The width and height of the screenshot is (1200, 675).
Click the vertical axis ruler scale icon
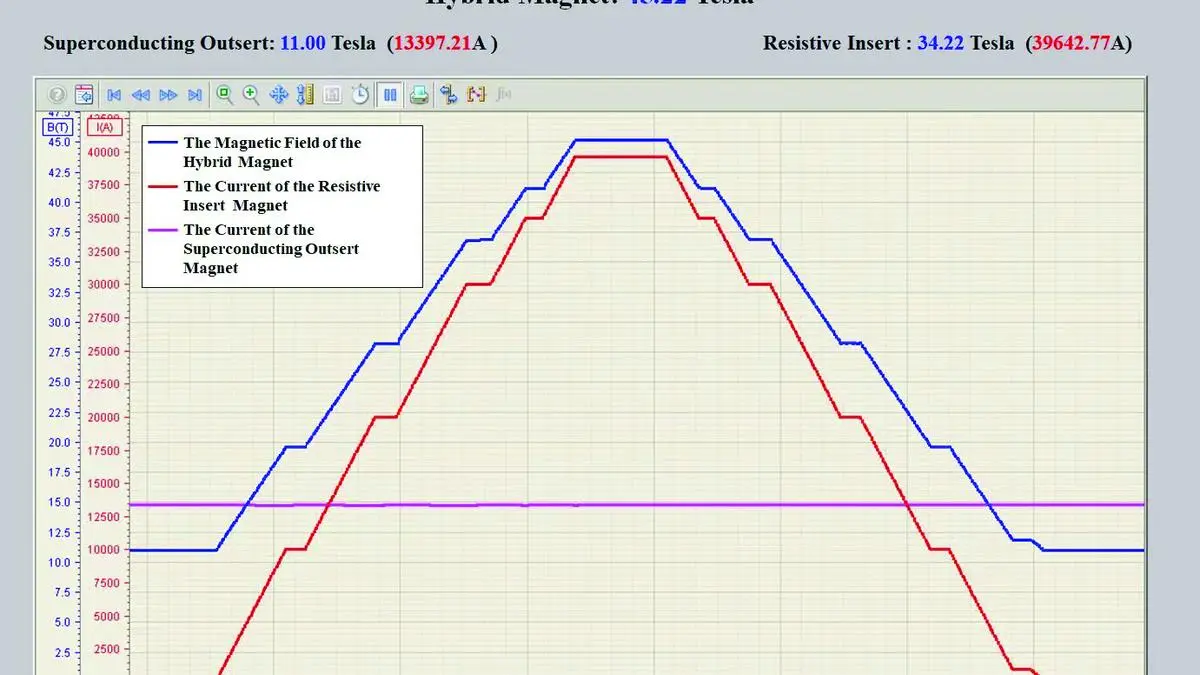[306, 95]
